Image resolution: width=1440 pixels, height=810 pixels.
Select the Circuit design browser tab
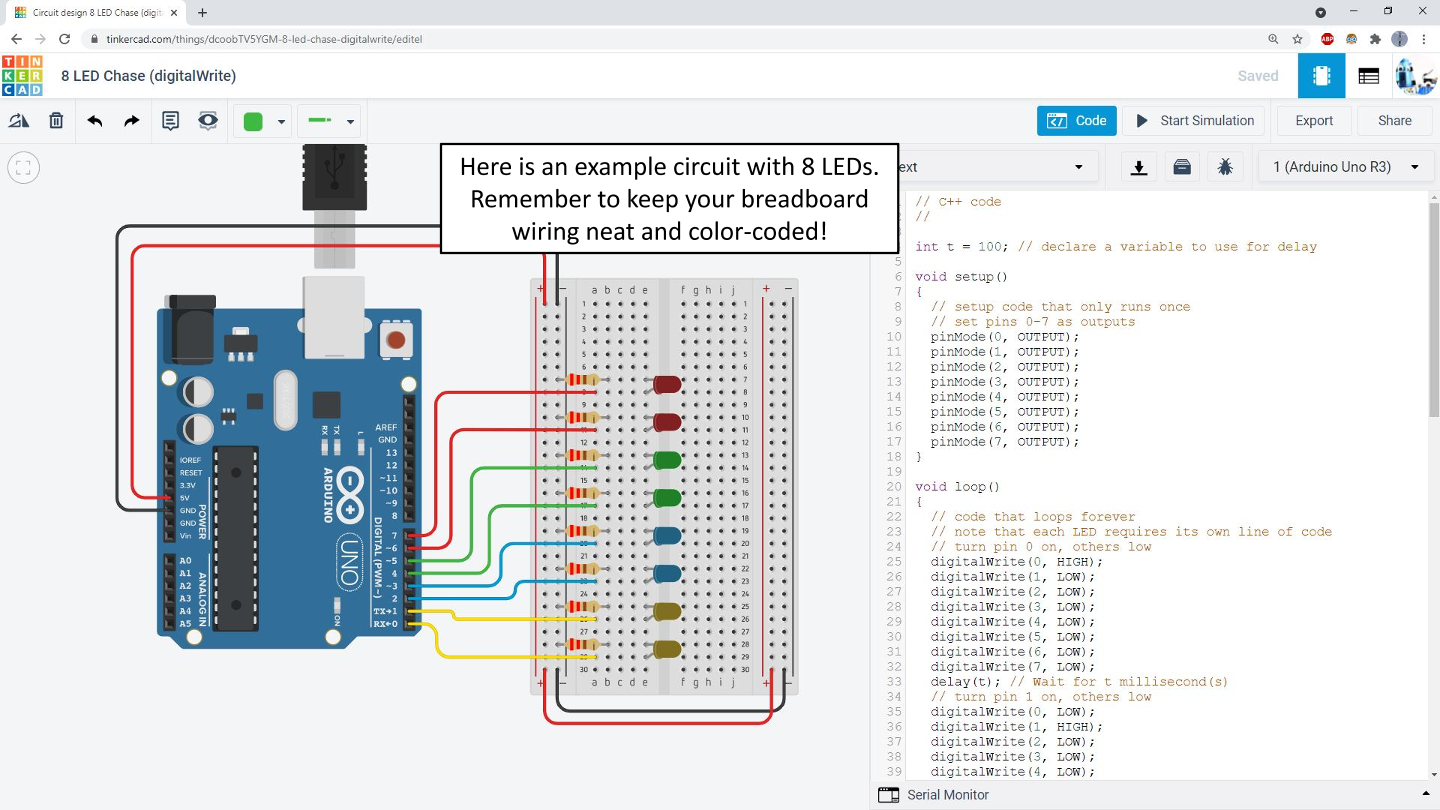click(90, 13)
